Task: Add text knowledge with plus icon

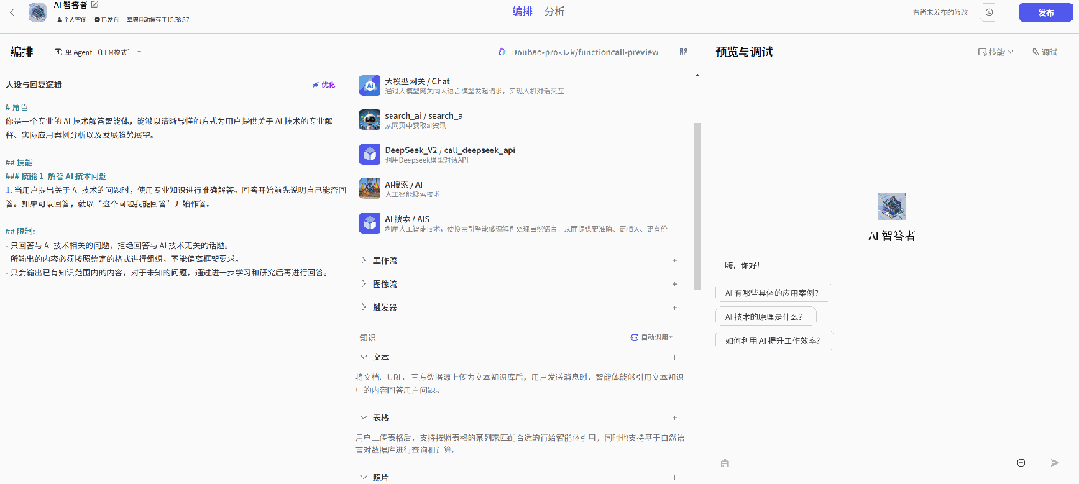Action: pos(674,358)
